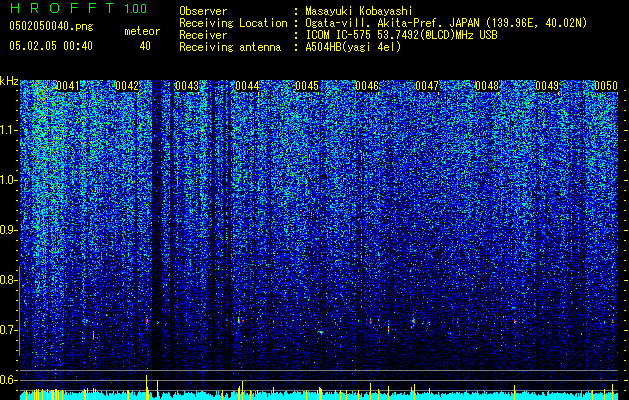Viewport: 629px width, 400px height.
Task: Click the timestamp 05.02.05 00:40
Action: [x=51, y=46]
